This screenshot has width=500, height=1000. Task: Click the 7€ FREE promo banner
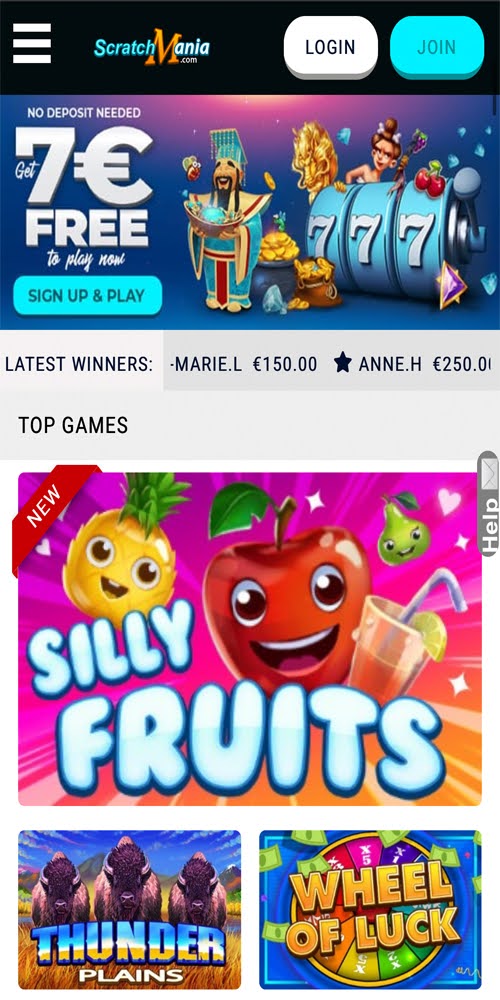pyautogui.click(x=250, y=212)
